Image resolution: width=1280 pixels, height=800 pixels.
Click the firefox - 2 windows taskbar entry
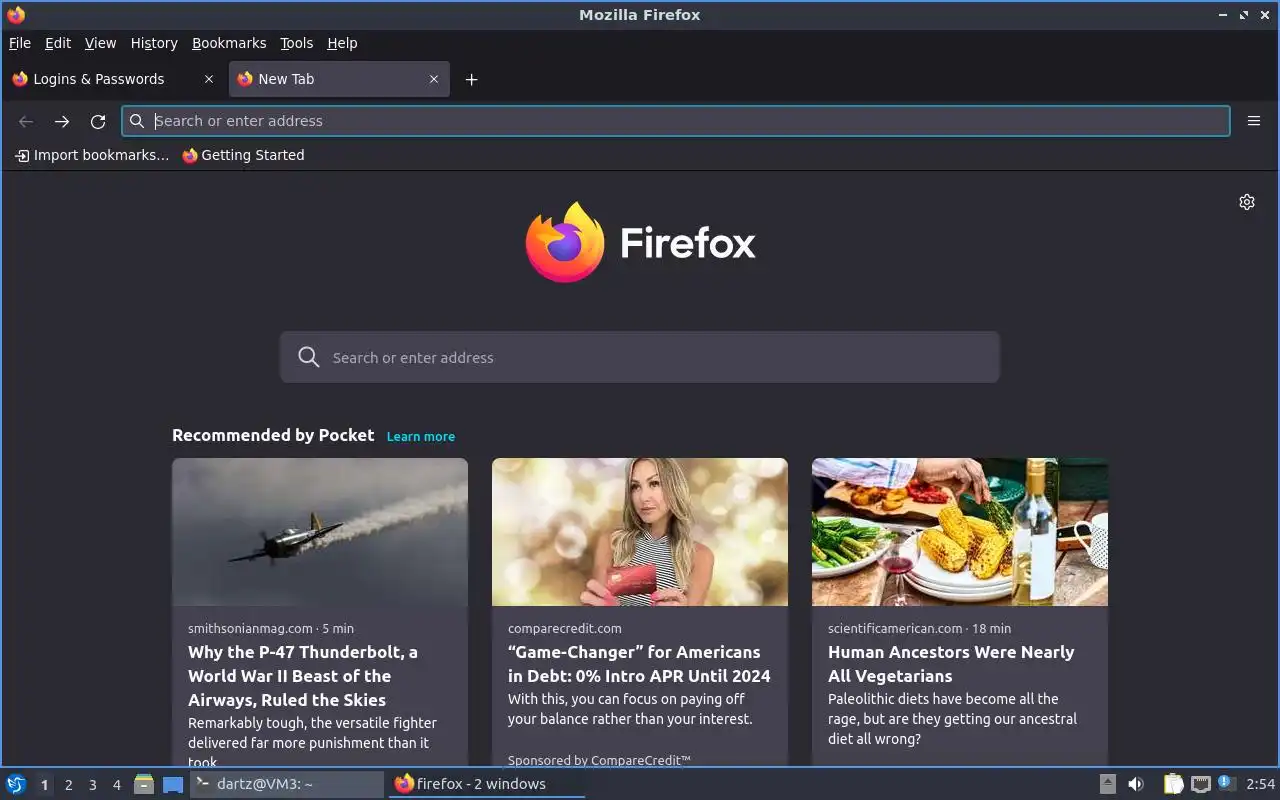pos(487,784)
